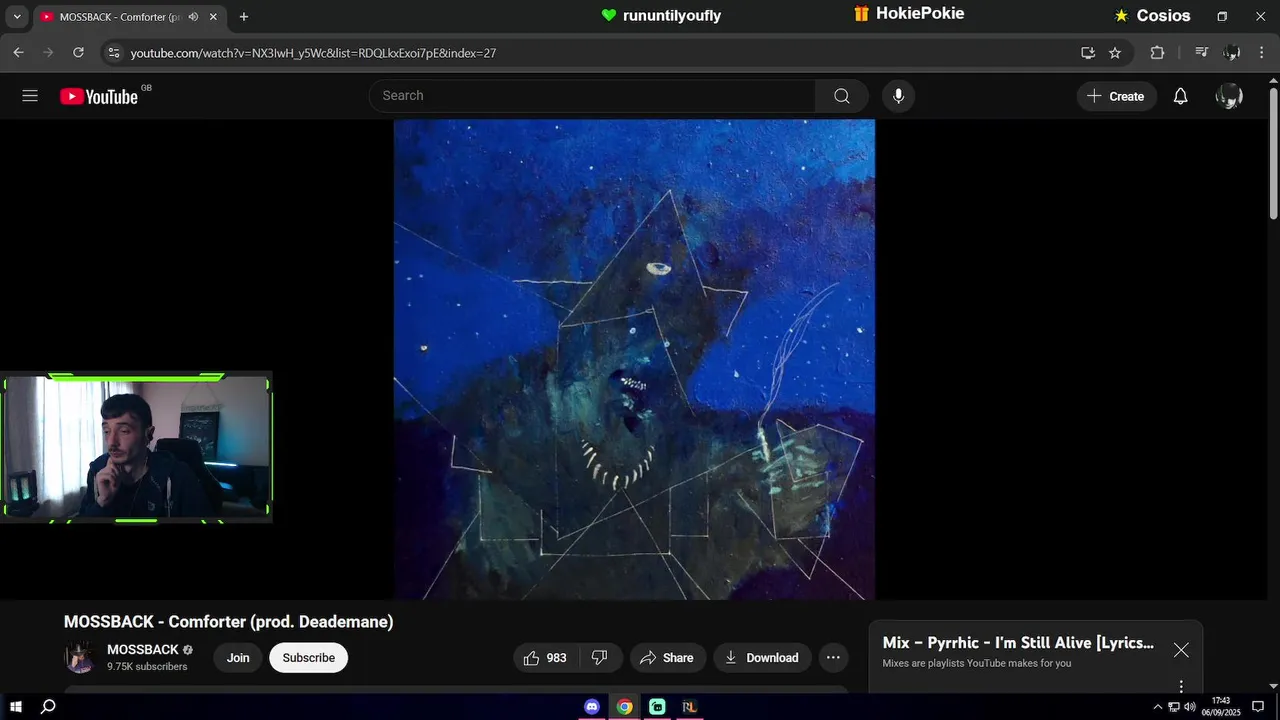This screenshot has height=720, width=1280.
Task: Reload the current page
Action: (78, 53)
